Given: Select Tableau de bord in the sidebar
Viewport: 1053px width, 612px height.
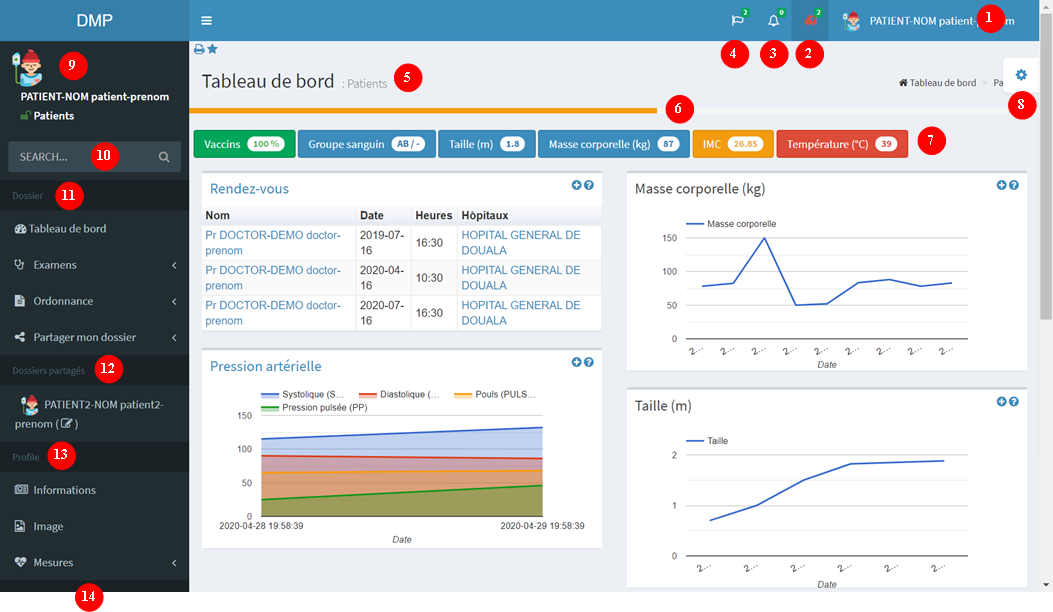Looking at the screenshot, I should pyautogui.click(x=94, y=228).
